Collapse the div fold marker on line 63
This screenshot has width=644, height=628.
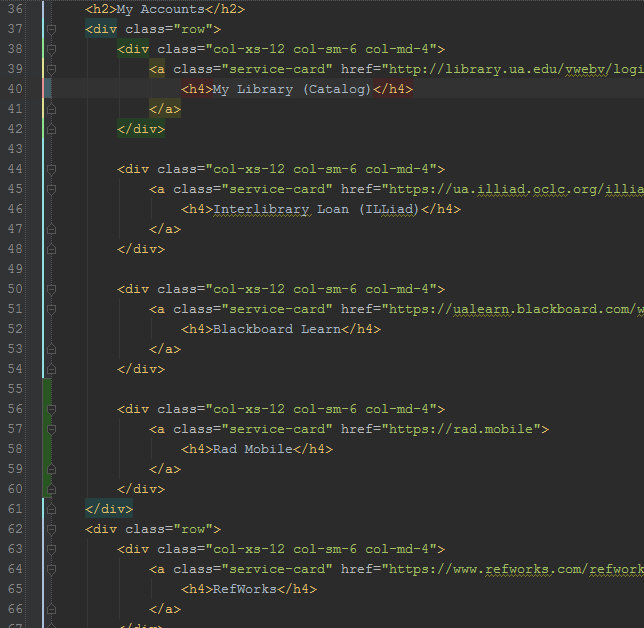pos(51,549)
